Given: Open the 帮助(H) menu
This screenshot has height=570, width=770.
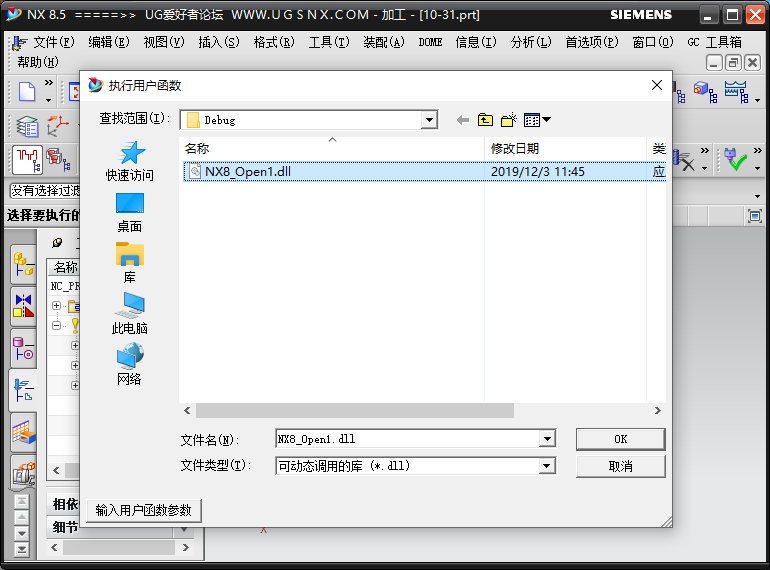Looking at the screenshot, I should pos(38,62).
